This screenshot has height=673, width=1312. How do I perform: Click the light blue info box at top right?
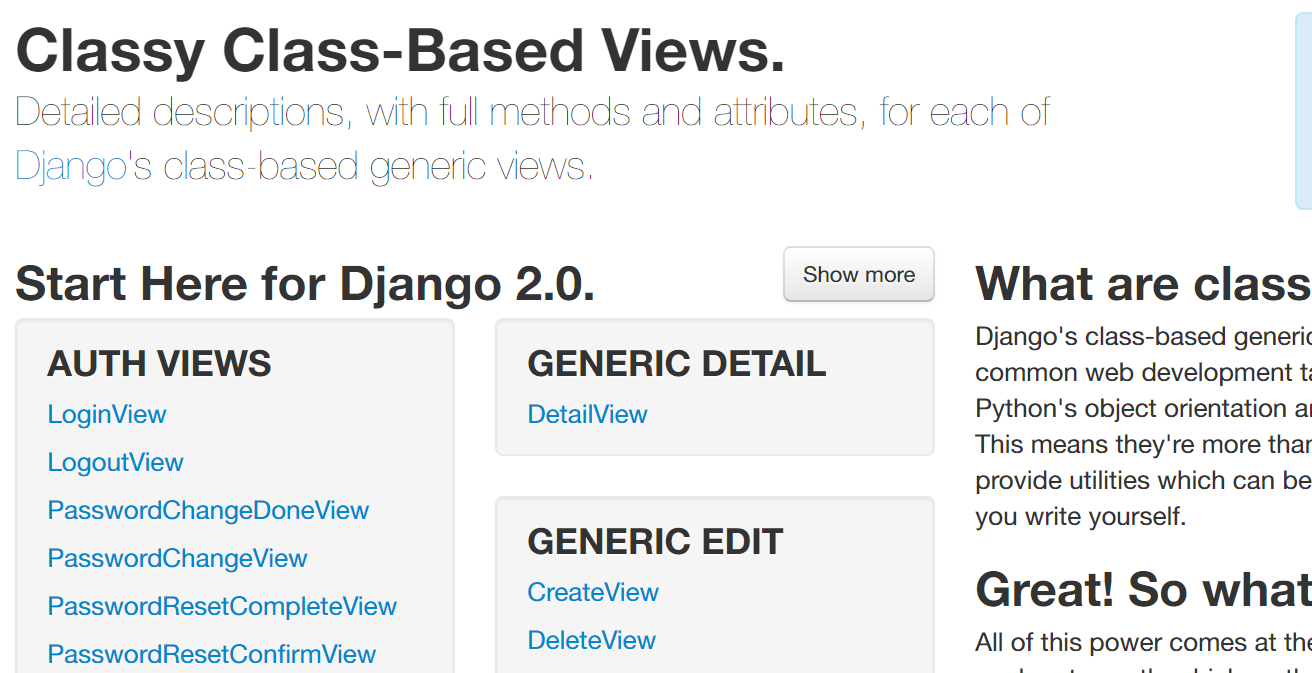pos(1304,105)
